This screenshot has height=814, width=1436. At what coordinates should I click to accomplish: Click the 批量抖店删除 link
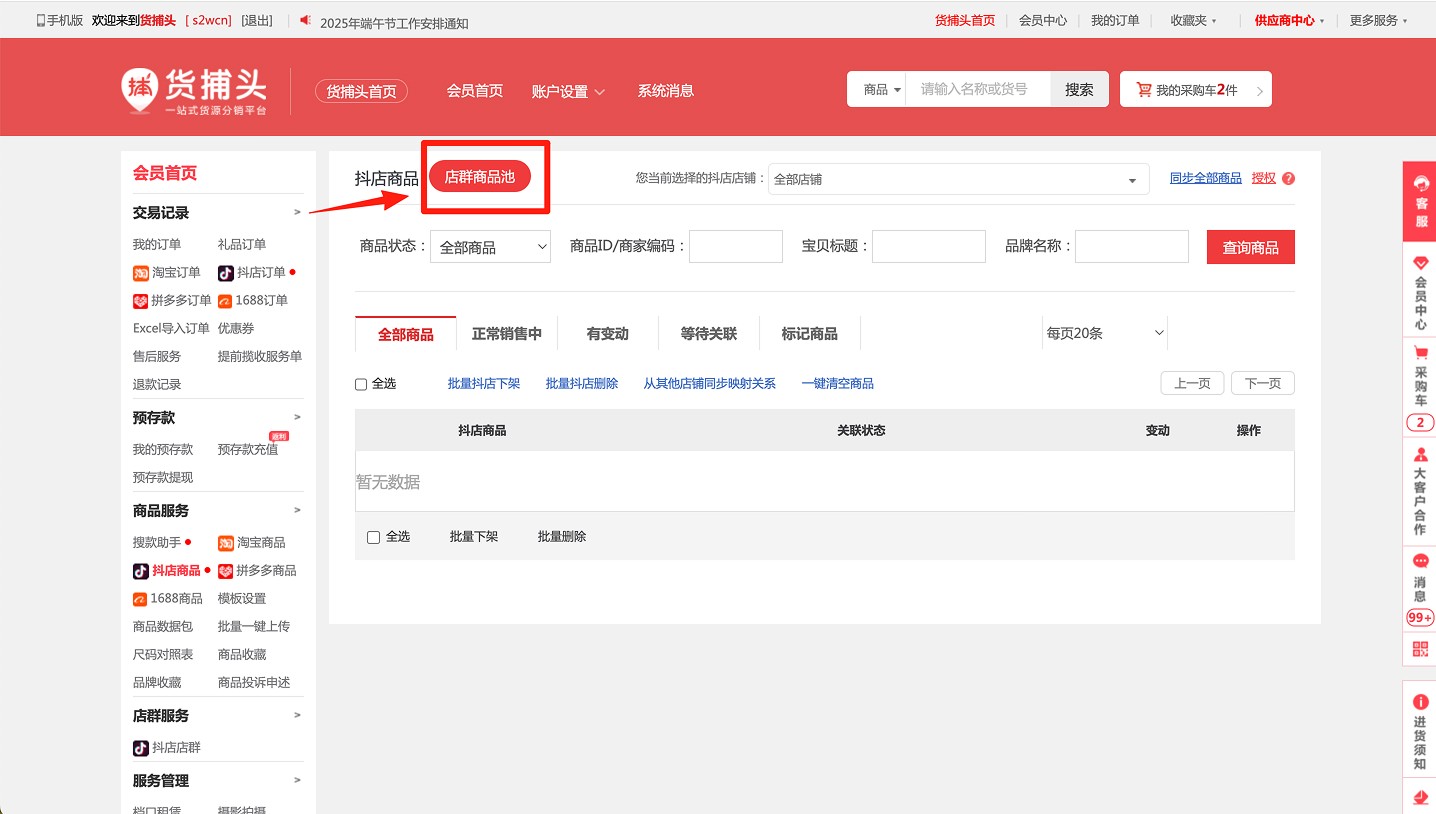click(582, 384)
